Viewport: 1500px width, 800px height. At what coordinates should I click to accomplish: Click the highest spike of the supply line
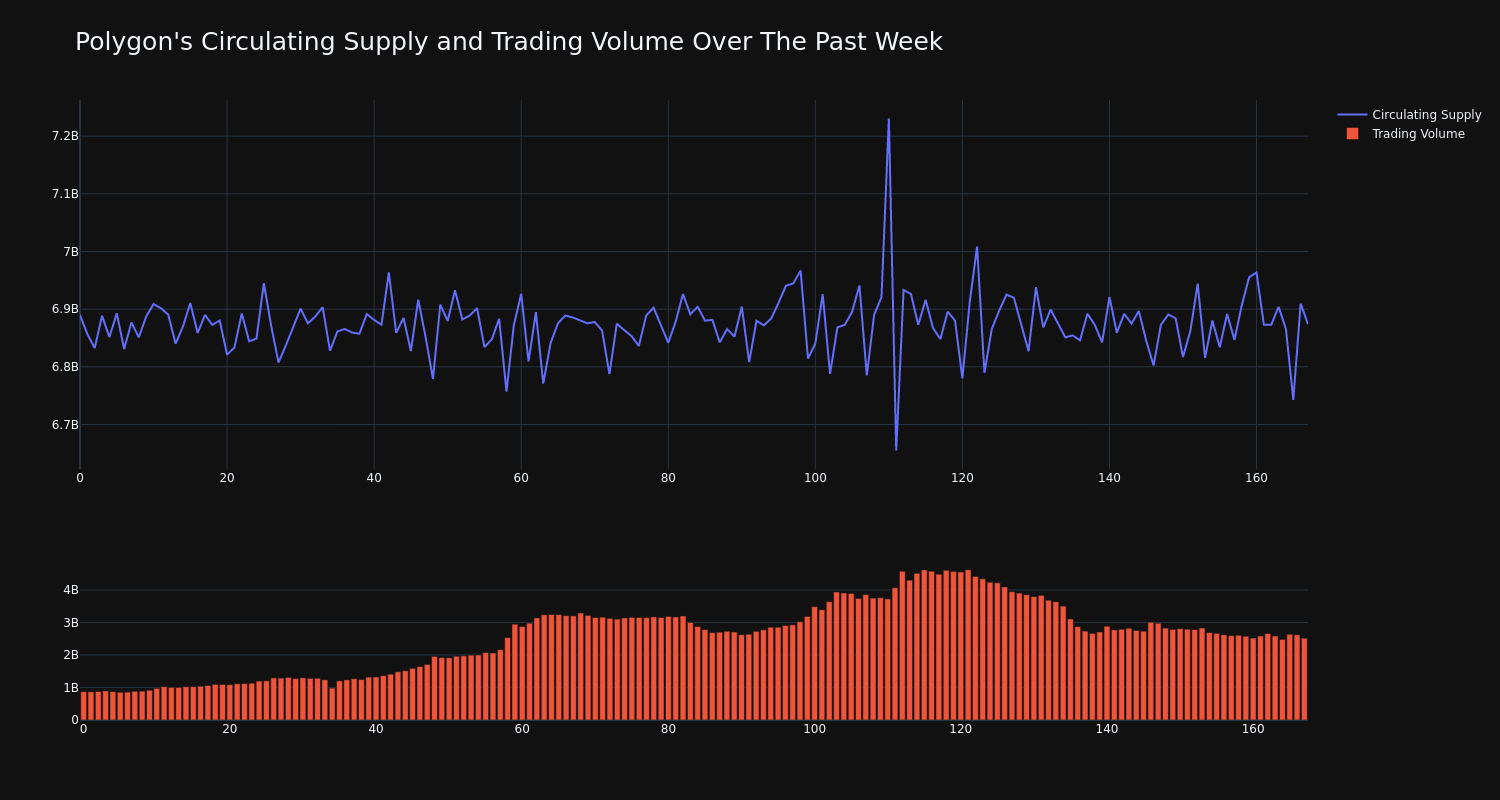[888, 120]
